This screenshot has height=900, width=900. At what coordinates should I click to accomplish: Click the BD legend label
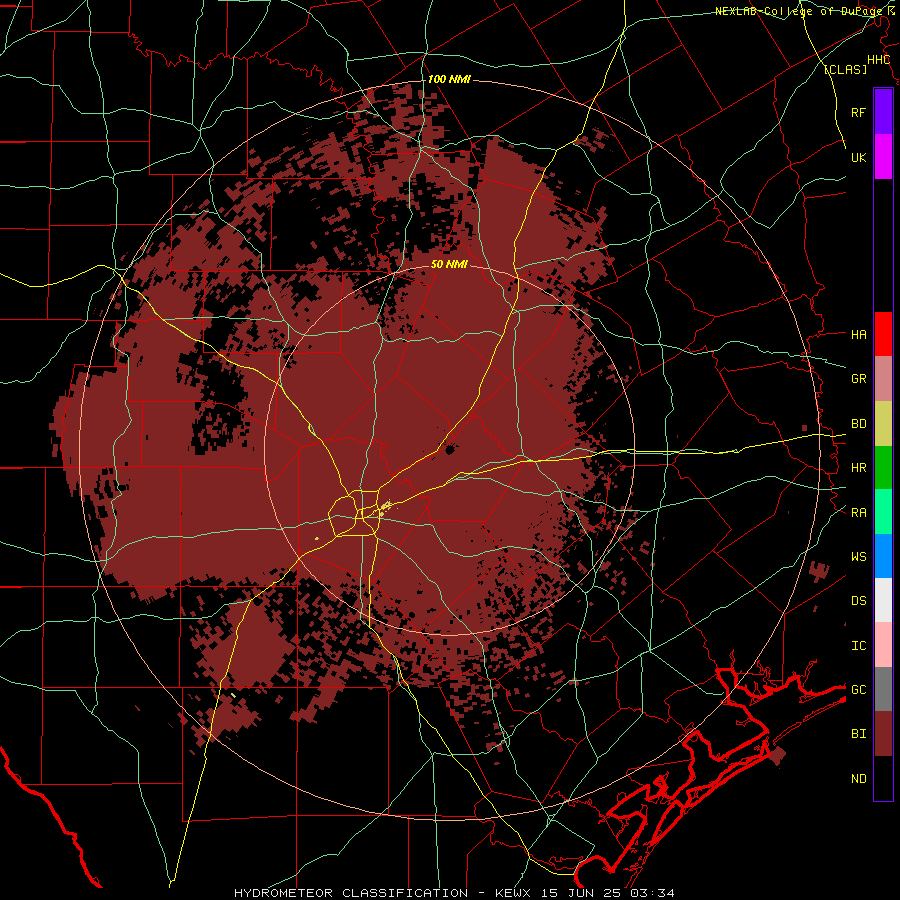[858, 424]
